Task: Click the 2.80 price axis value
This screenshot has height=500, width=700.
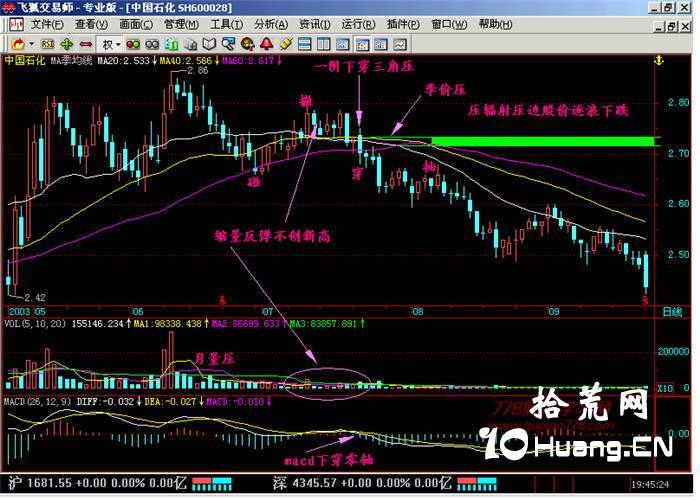Action: pyautogui.click(x=679, y=102)
